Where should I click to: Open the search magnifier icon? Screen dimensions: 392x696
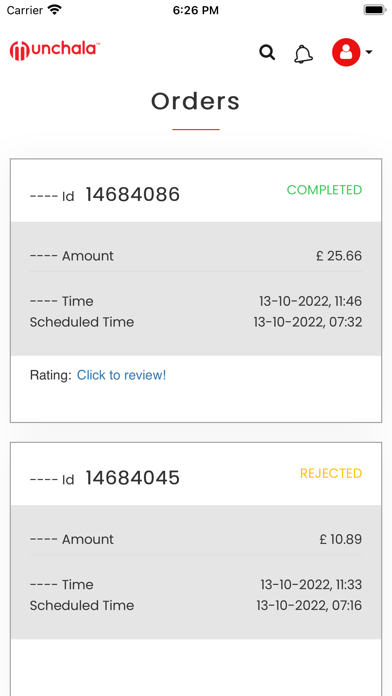267,52
